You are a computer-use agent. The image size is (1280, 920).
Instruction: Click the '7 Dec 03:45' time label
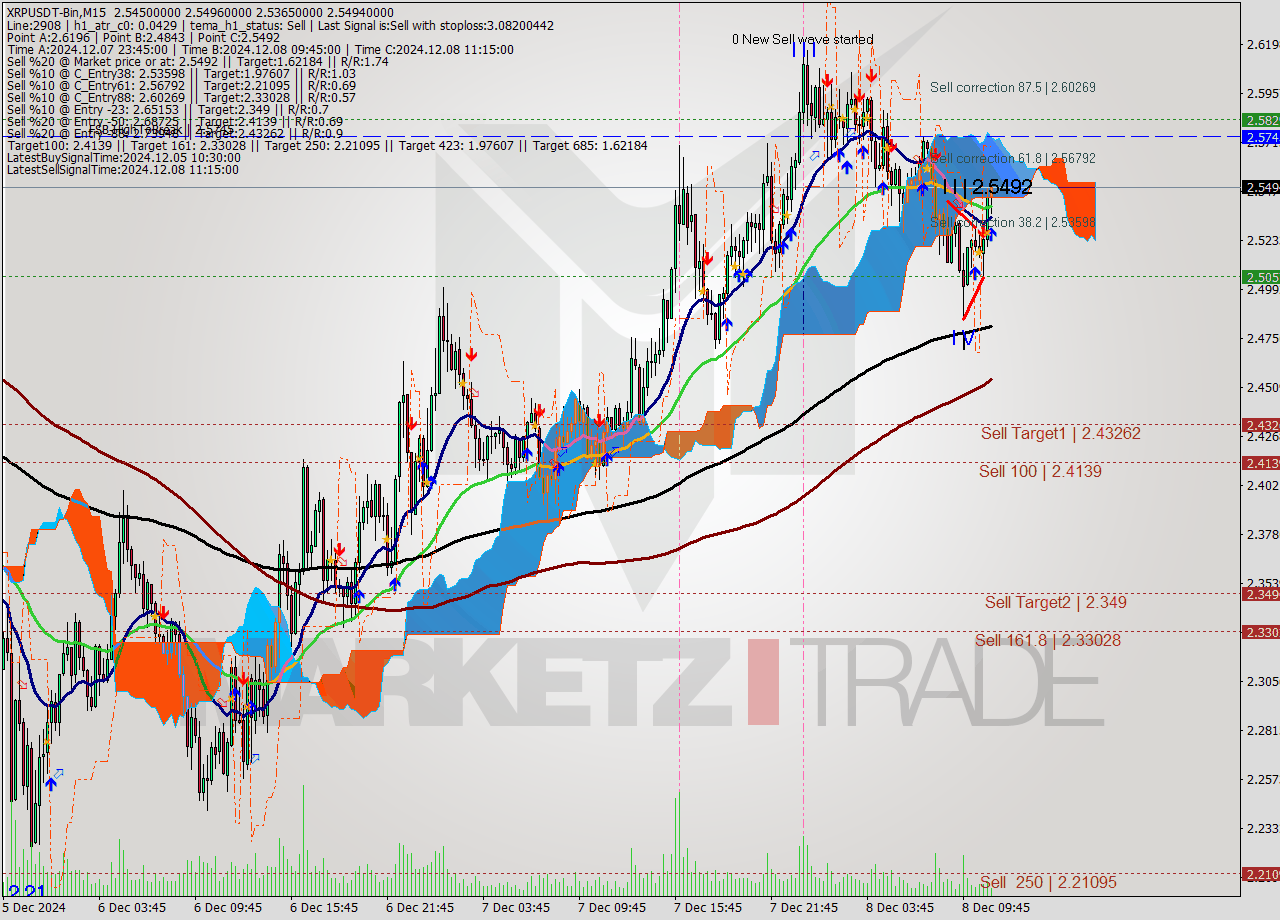coord(516,908)
